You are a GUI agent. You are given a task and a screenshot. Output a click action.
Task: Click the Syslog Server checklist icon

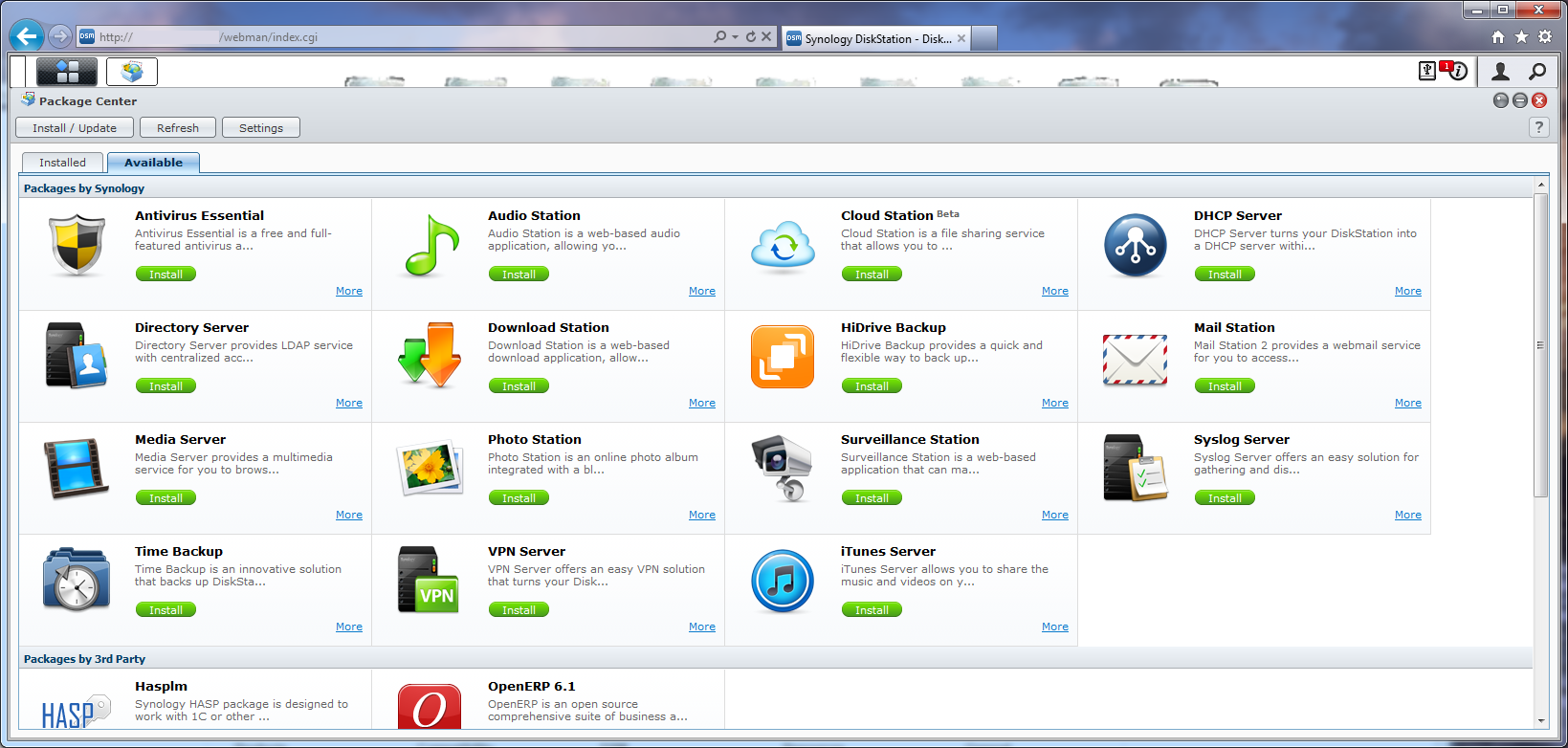(x=1135, y=468)
